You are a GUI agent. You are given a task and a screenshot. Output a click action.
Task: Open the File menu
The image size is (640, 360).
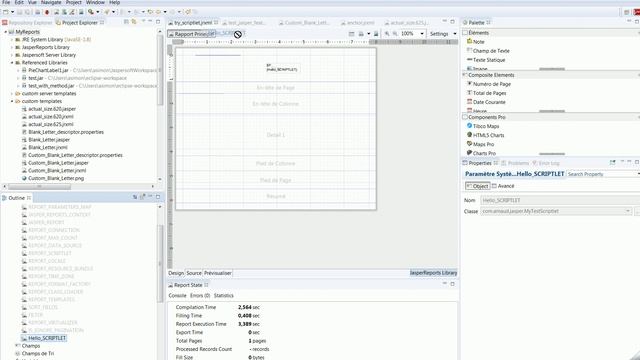click(6, 2)
